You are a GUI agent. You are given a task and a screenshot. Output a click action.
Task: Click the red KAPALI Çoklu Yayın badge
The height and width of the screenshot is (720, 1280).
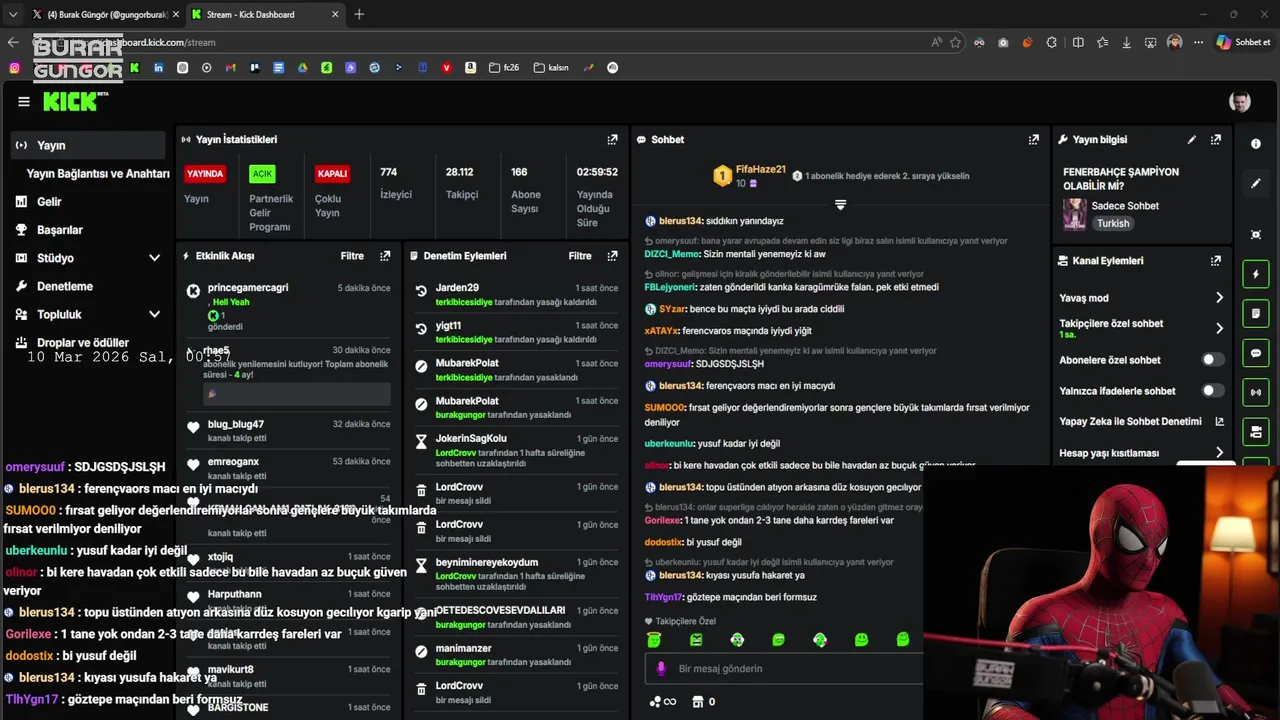click(332, 174)
